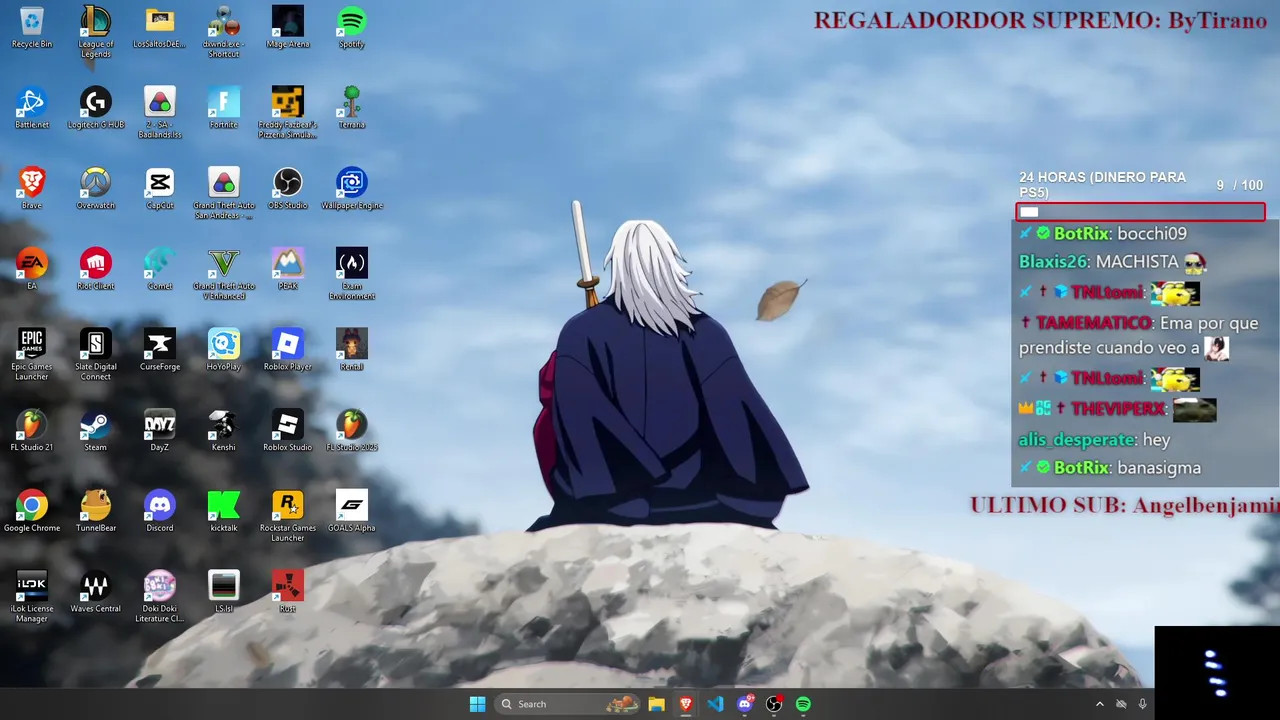The height and width of the screenshot is (720, 1280).
Task: Click the 24 HORAS goal progress bar
Action: 1141,212
